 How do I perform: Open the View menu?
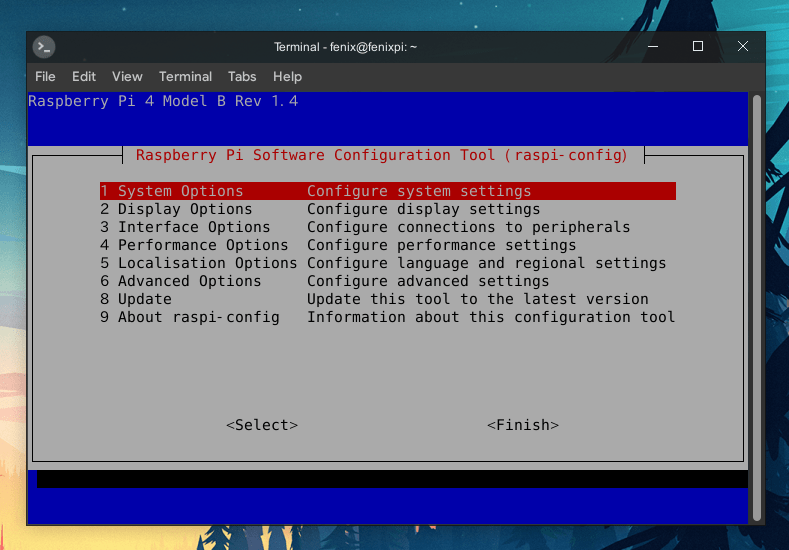127,76
